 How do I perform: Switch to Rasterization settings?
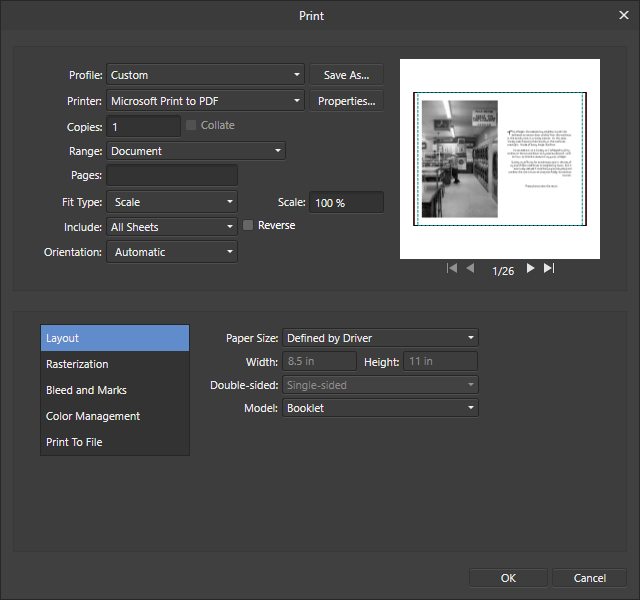tap(114, 364)
